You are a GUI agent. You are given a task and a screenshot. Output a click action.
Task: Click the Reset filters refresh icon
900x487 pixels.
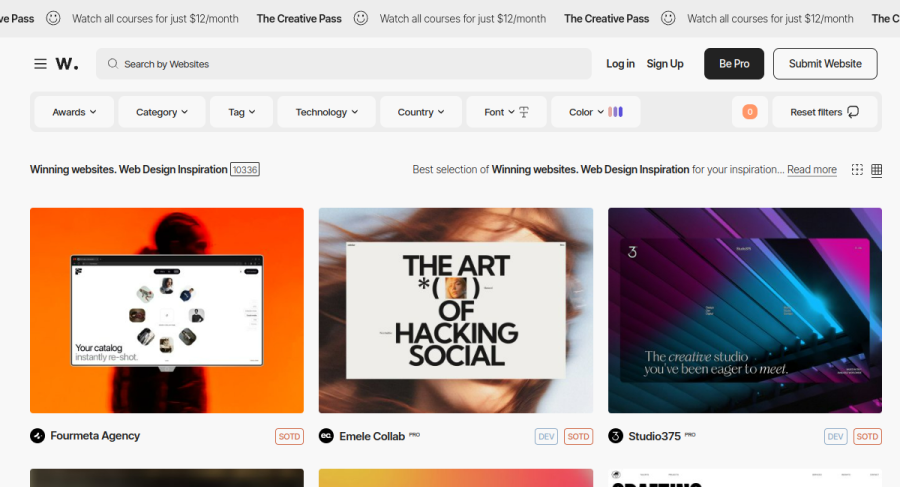(853, 112)
